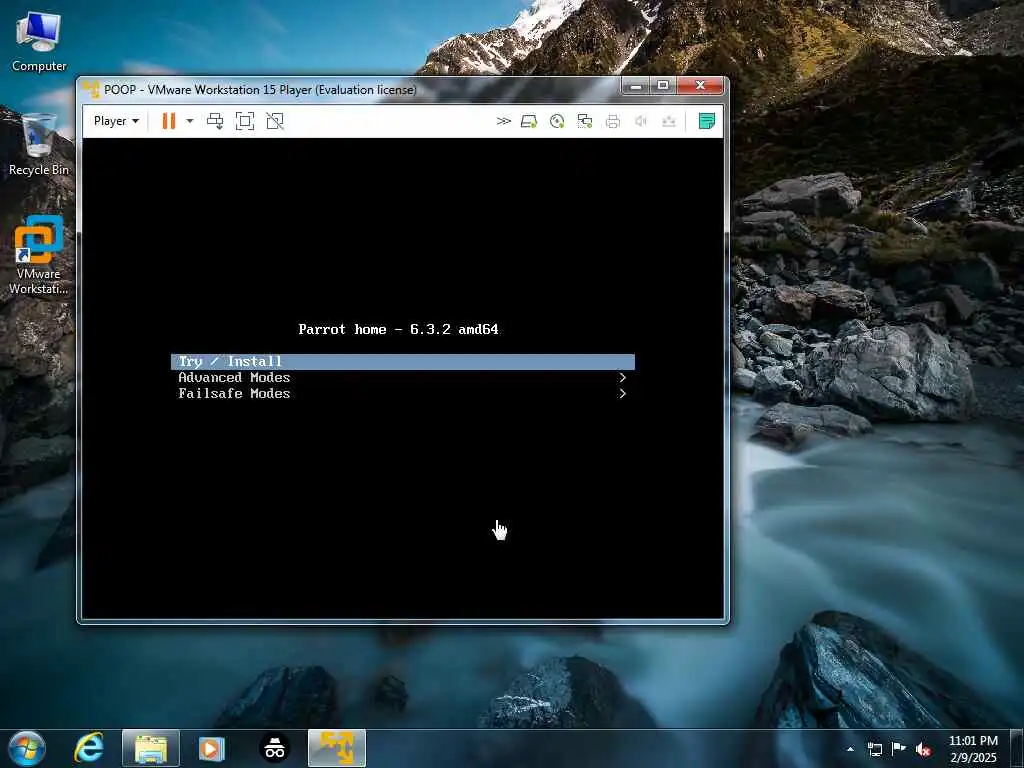The image size is (1024, 768).
Task: Minimize the VMware Player window
Action: point(635,86)
